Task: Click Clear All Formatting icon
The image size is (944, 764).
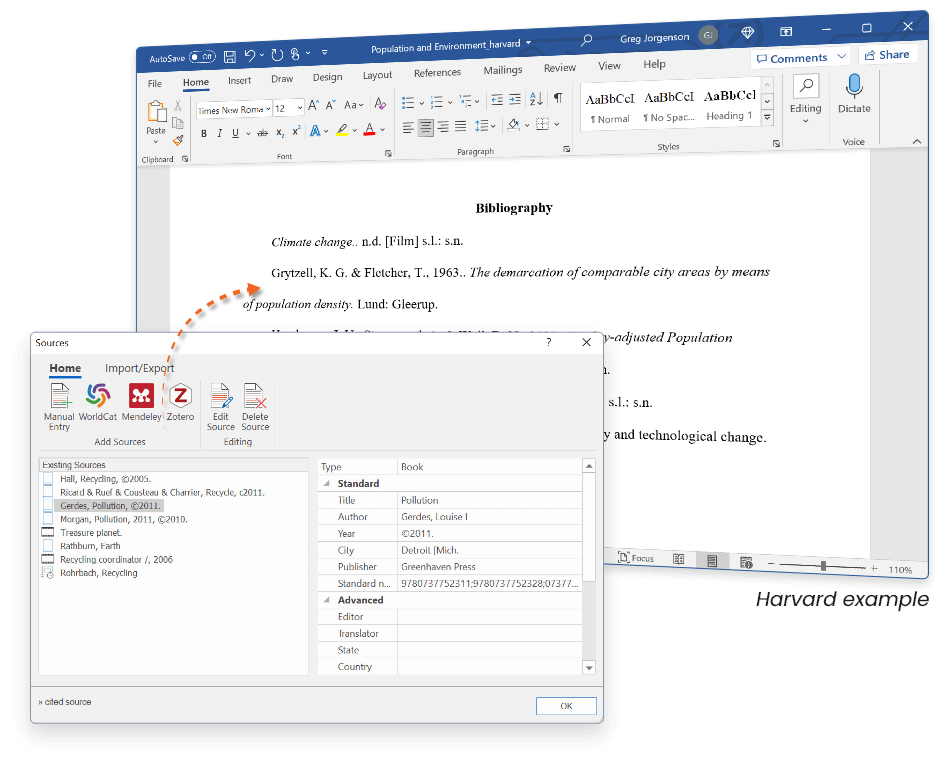Action: [x=380, y=103]
